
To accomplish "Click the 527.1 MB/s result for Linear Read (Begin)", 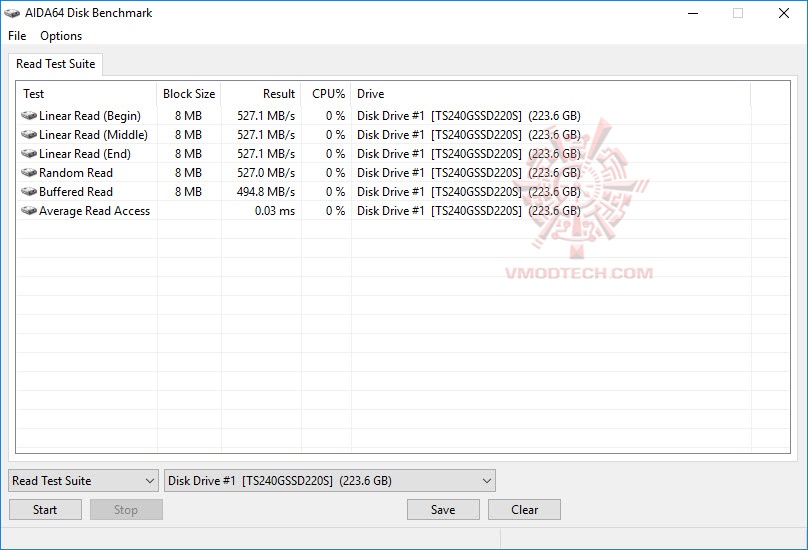I will pyautogui.click(x=266, y=116).
